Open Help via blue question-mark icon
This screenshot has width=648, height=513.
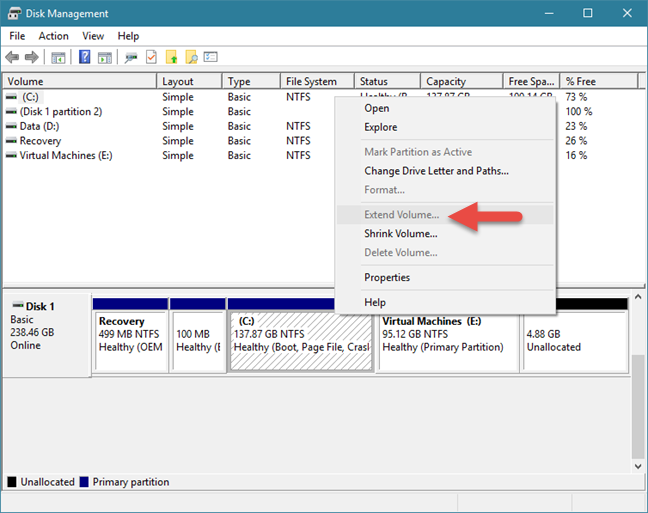[x=85, y=57]
